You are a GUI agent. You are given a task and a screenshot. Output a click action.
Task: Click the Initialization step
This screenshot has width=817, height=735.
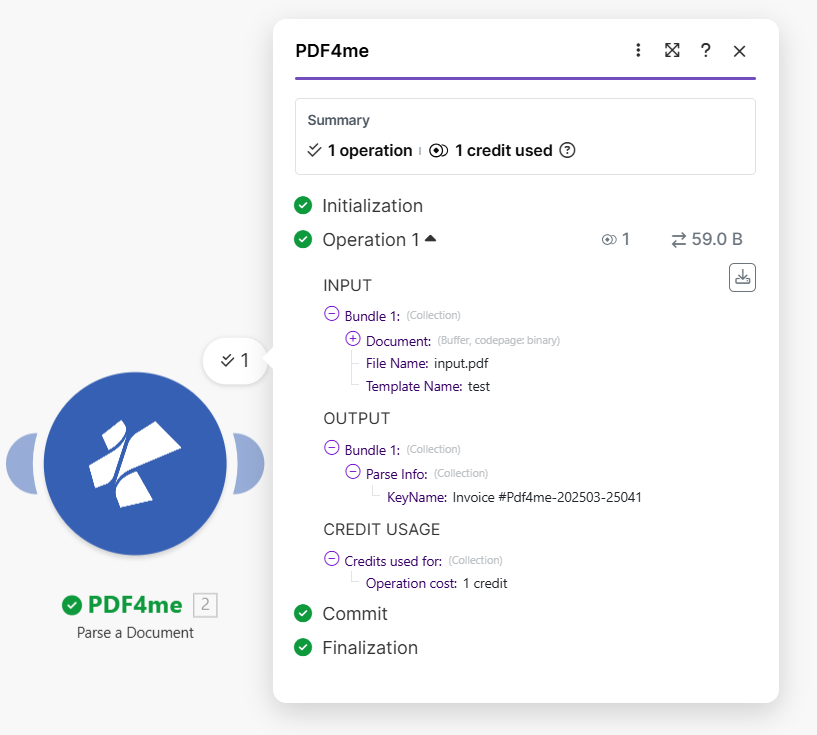click(372, 206)
